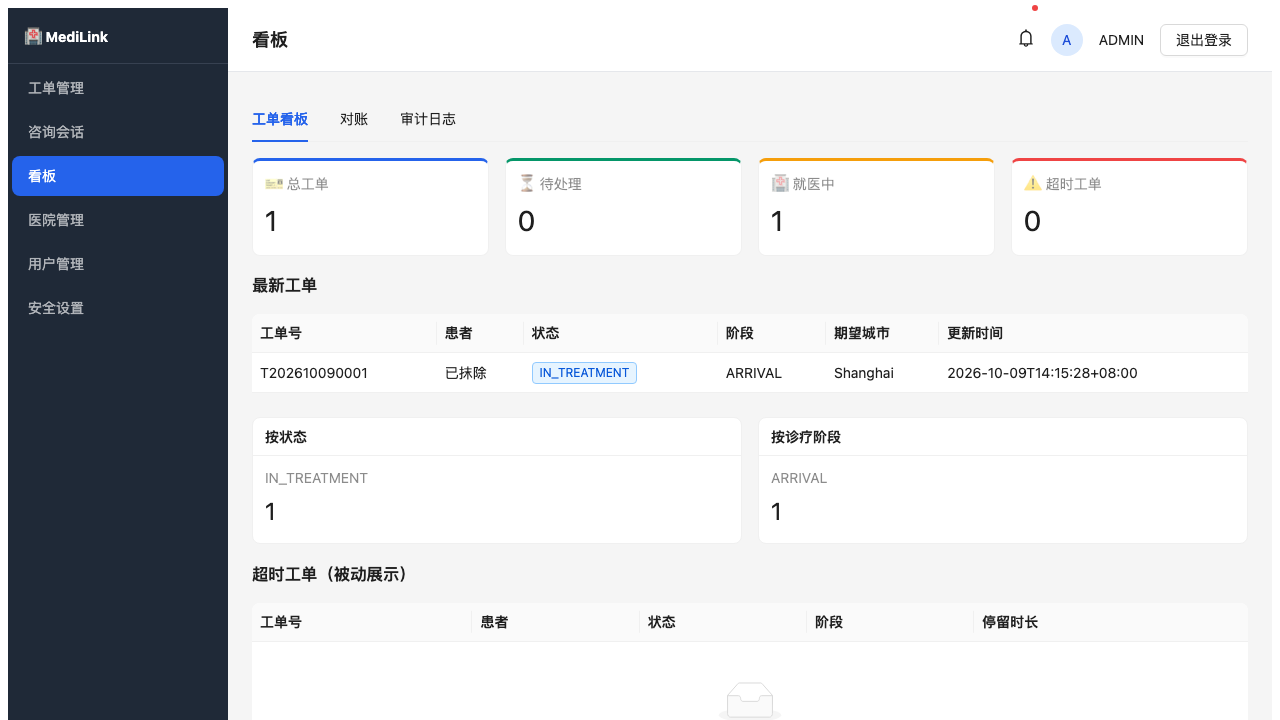Switch to the 工单看板 tab
1280x720 pixels.
(280, 119)
